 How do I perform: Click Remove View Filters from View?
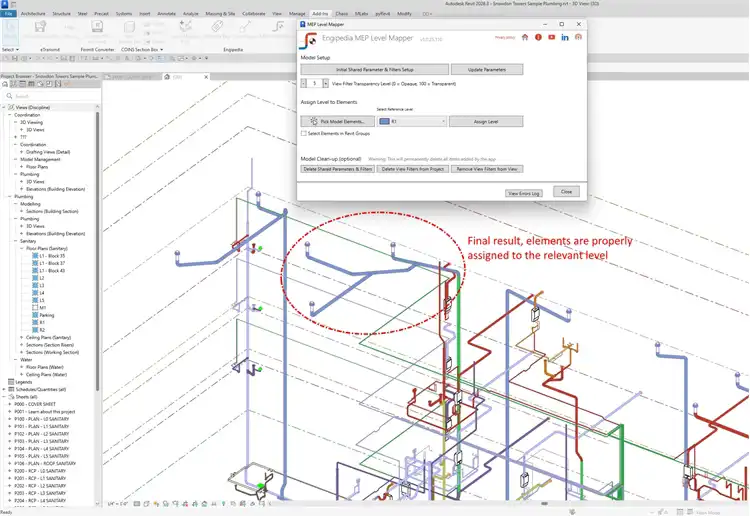[487, 169]
